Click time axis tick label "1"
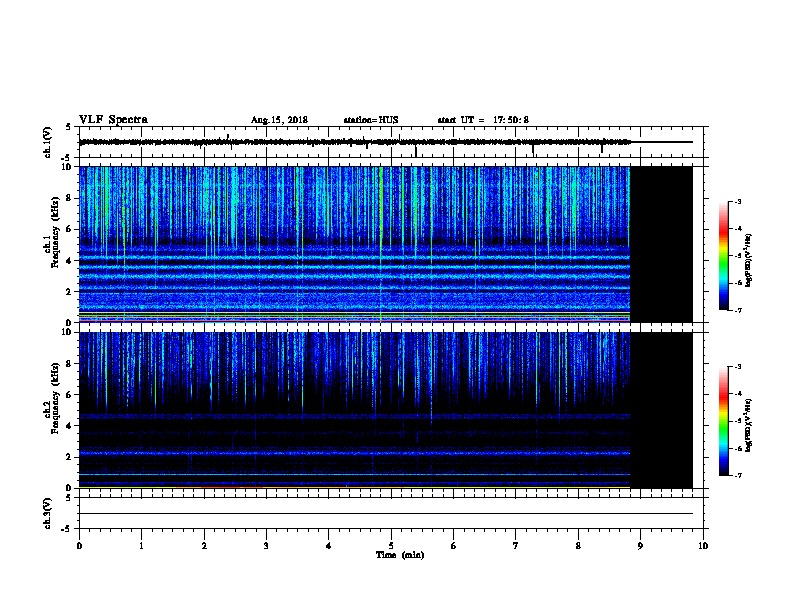Viewport: 792px width, 612px height. point(141,546)
